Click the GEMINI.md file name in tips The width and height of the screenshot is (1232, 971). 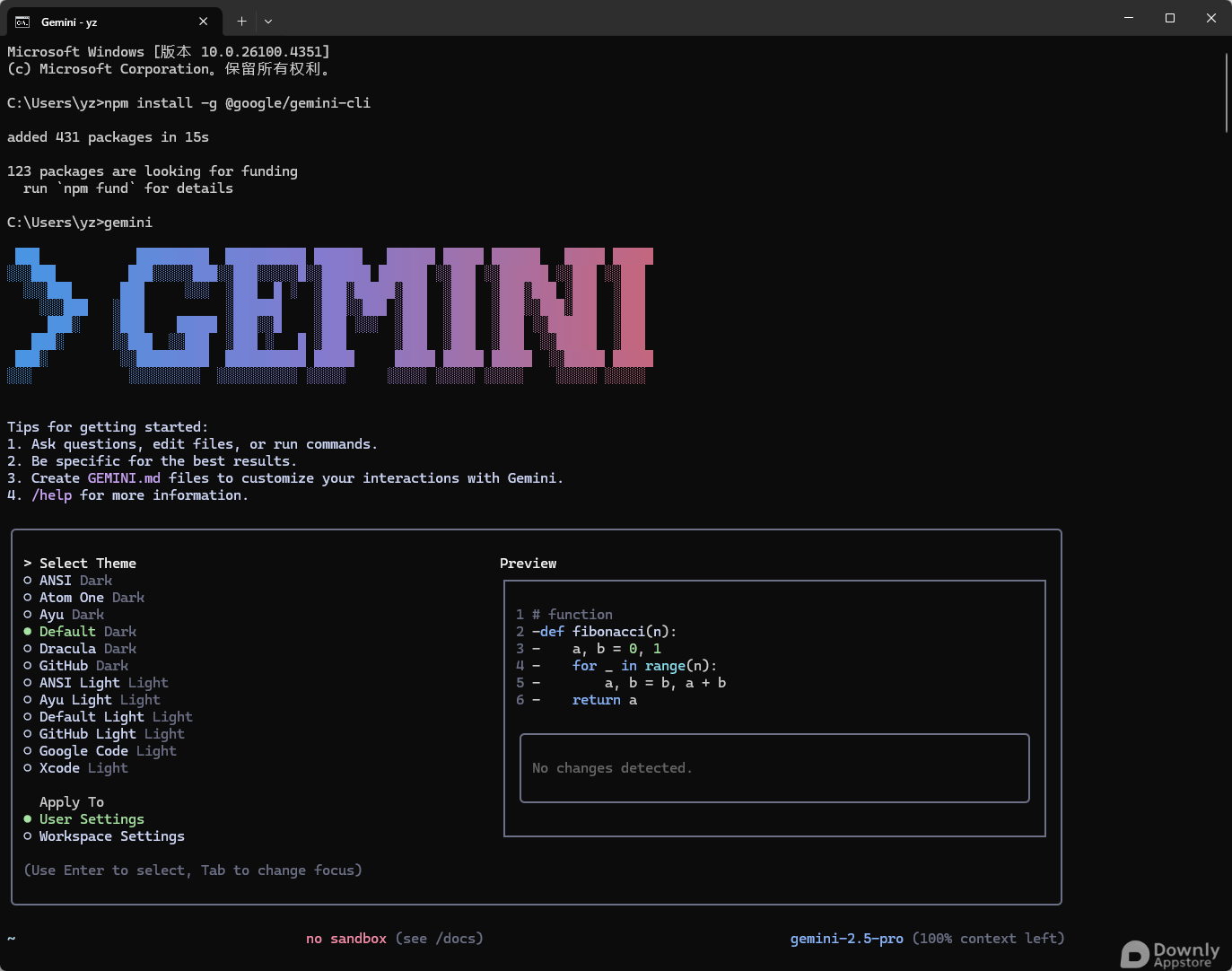pyautogui.click(x=124, y=478)
